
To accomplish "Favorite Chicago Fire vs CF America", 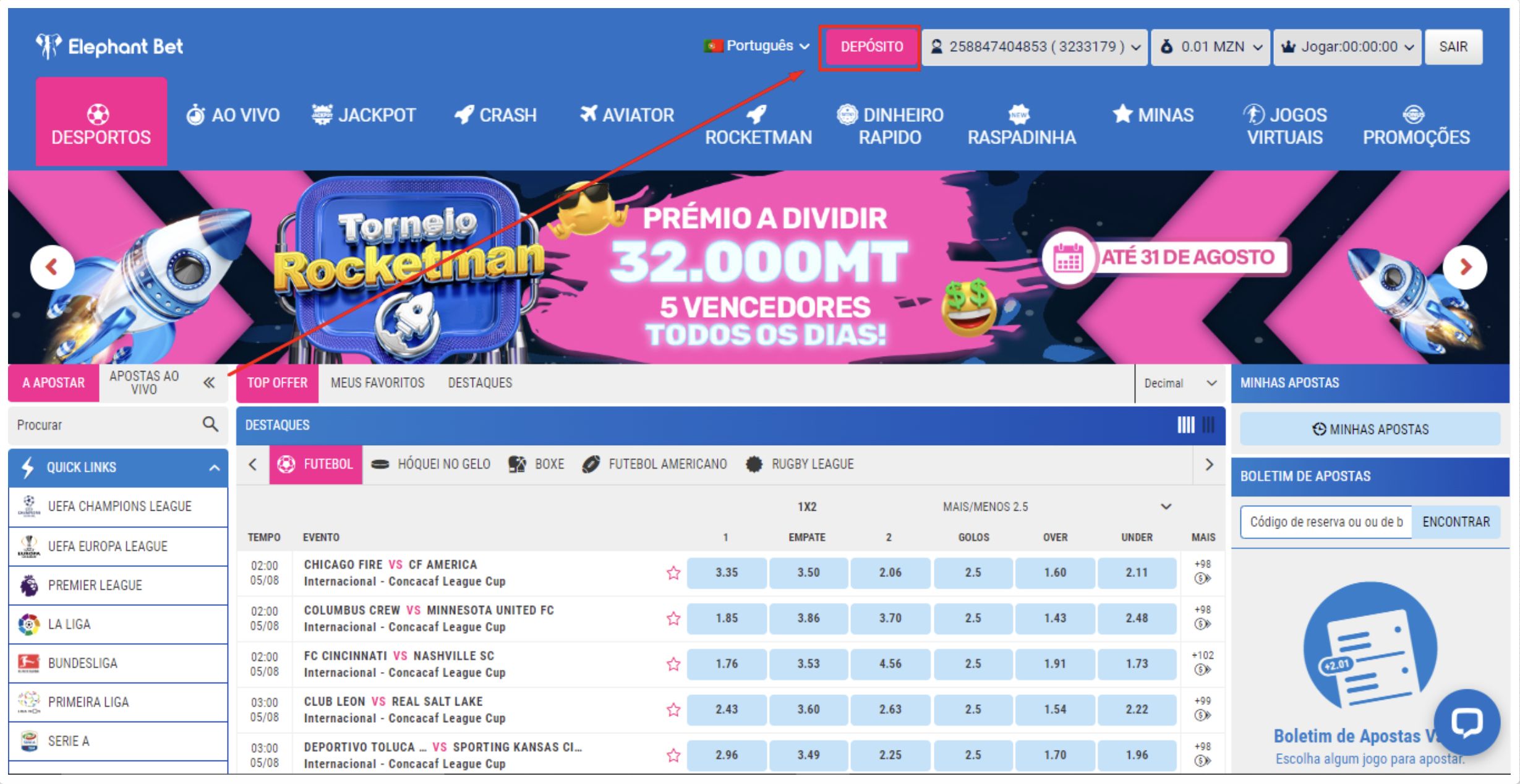I will 673,573.
